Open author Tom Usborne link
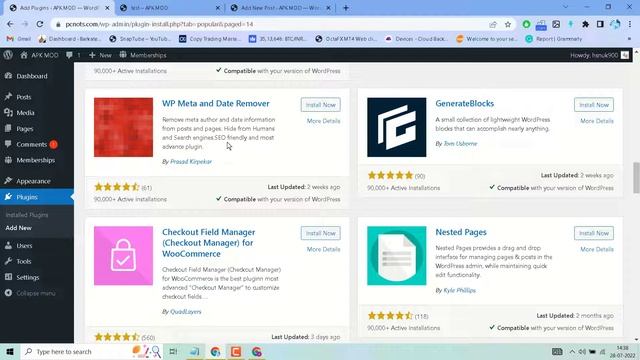The width and height of the screenshot is (640, 360). tap(460, 144)
